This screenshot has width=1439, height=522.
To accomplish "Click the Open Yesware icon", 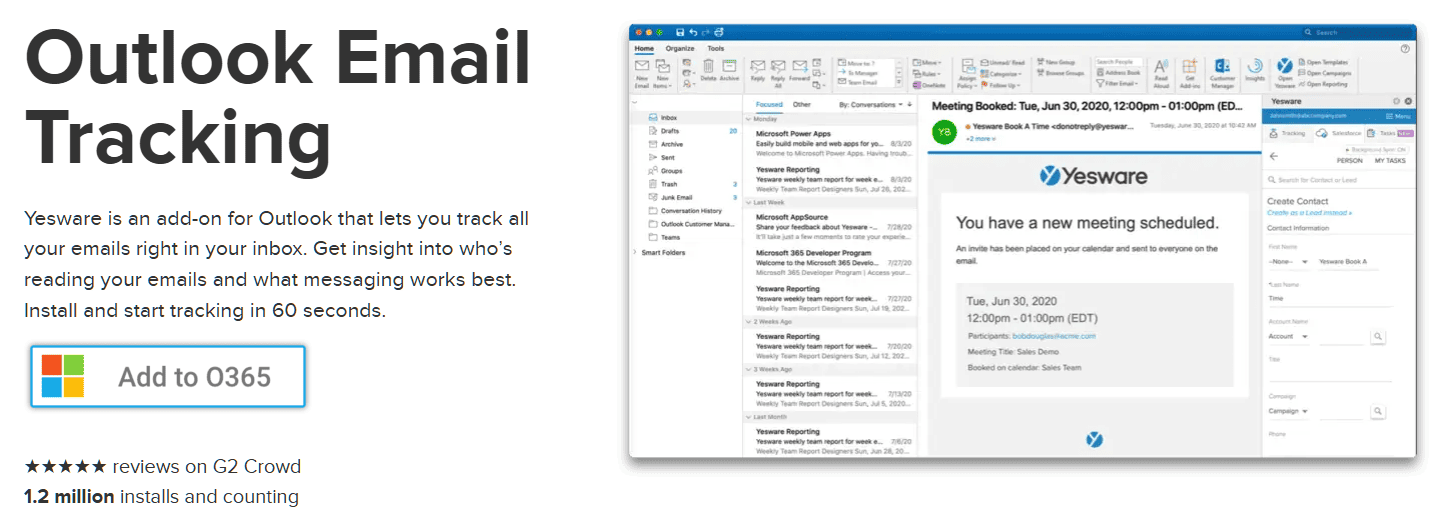I will [1284, 73].
